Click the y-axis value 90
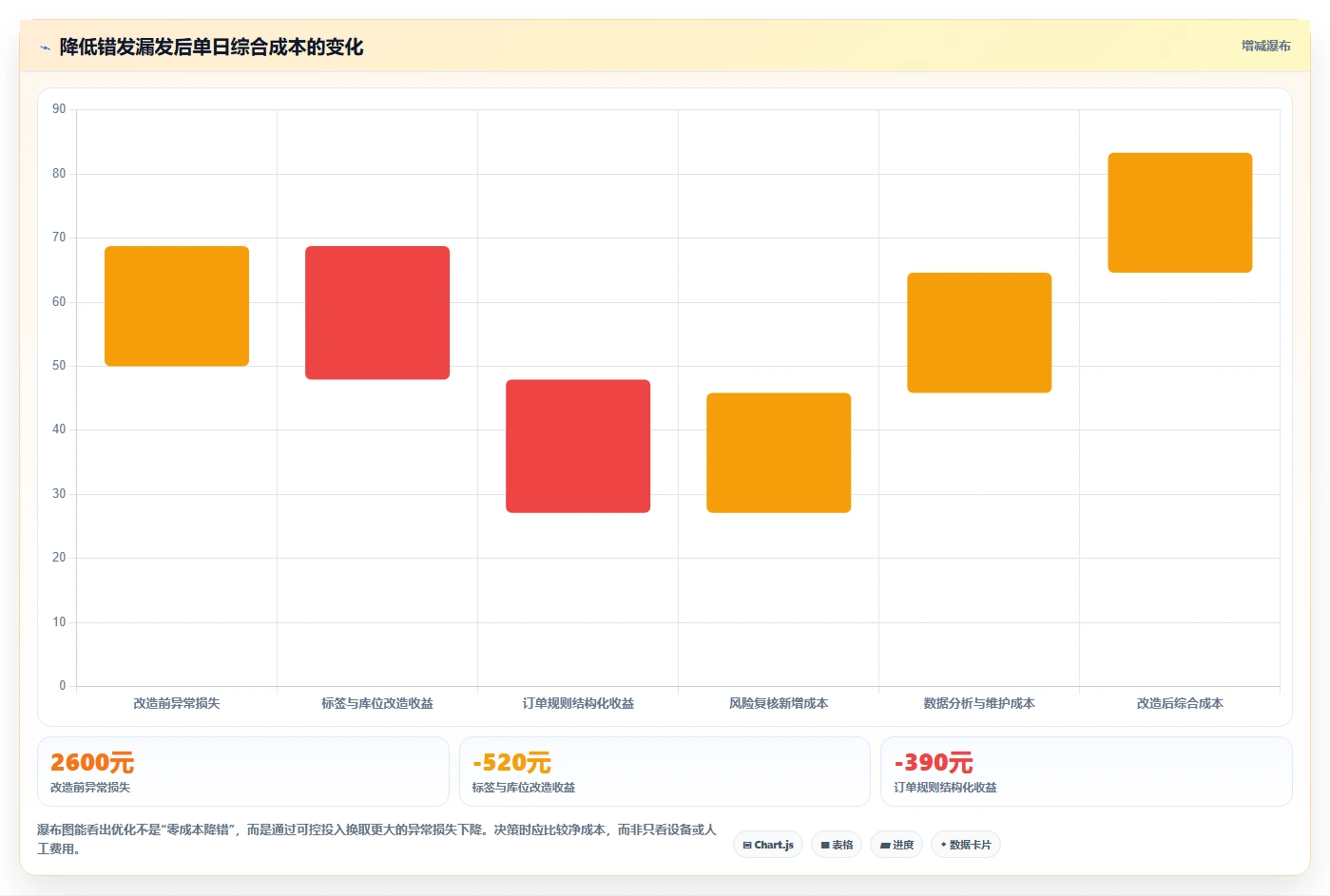Screen dimensions: 1330x896 [59, 109]
